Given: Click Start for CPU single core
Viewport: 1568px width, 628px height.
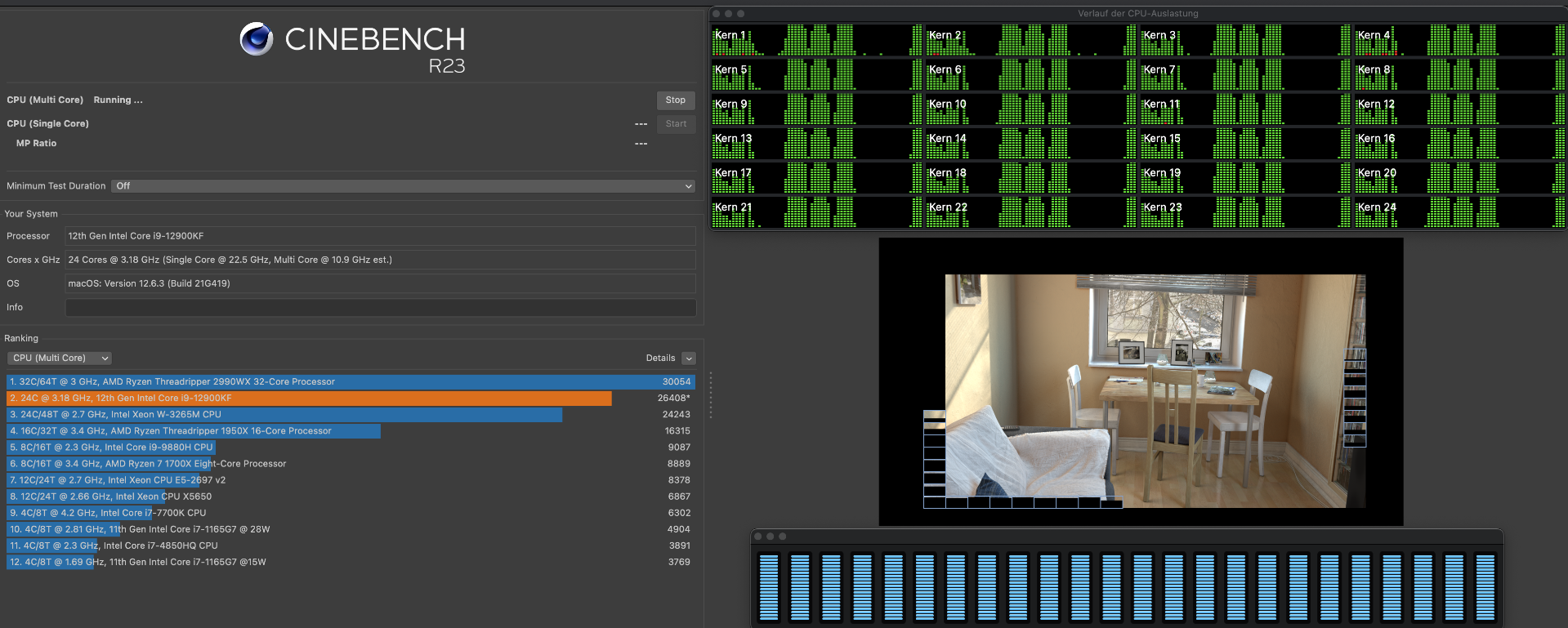Looking at the screenshot, I should click(675, 124).
